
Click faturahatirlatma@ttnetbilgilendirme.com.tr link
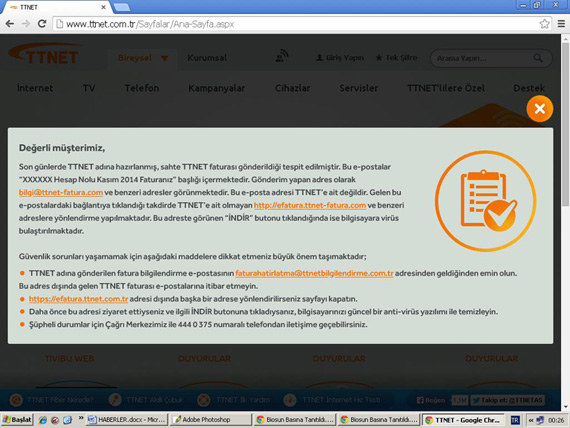coord(314,273)
